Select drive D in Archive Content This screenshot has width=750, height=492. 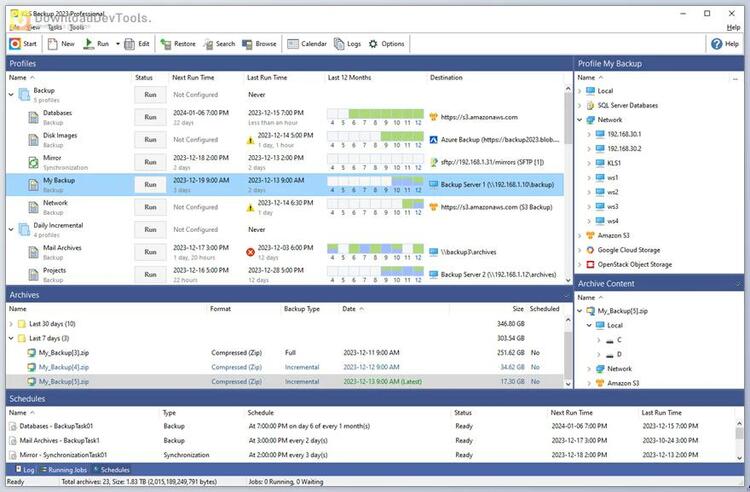point(619,354)
